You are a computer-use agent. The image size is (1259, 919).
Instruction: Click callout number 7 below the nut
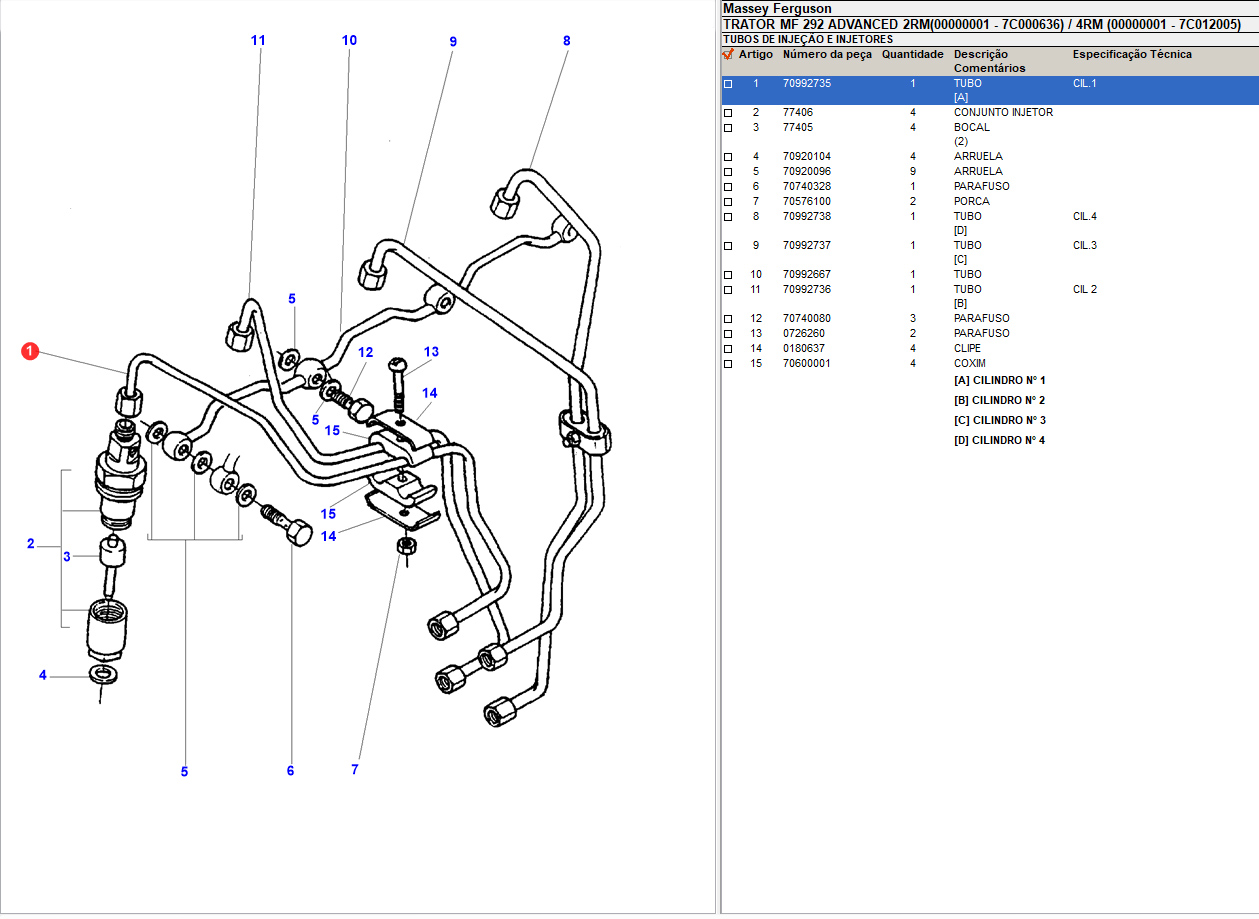(x=354, y=770)
